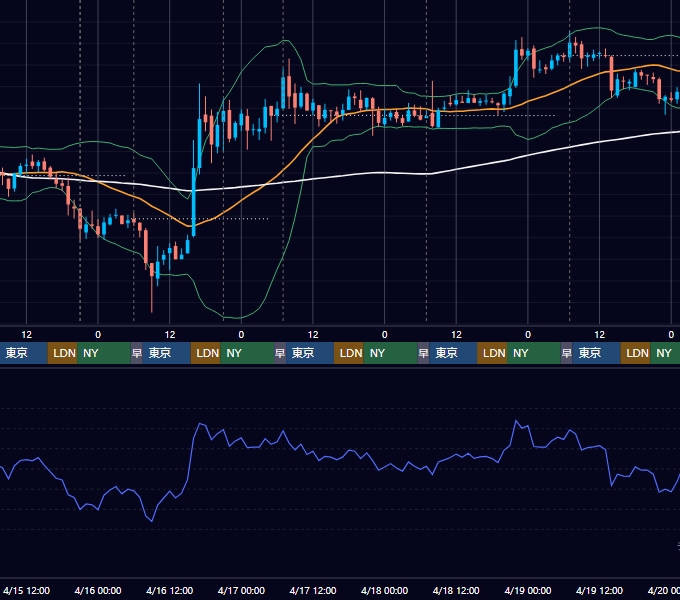
Task: Click 東京 session block above 4/18 12:00
Action: click(453, 353)
